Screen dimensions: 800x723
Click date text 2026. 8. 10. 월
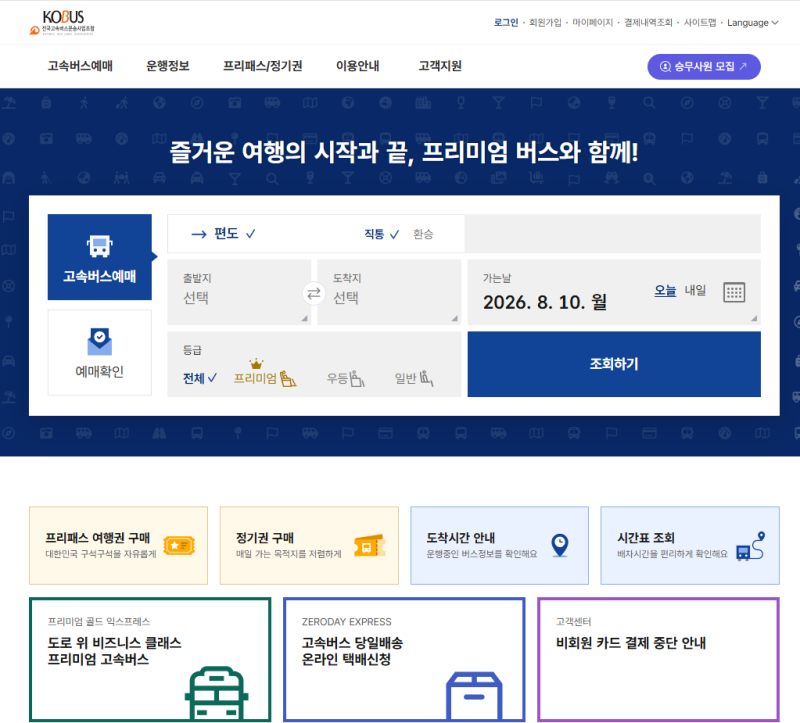[x=545, y=302]
